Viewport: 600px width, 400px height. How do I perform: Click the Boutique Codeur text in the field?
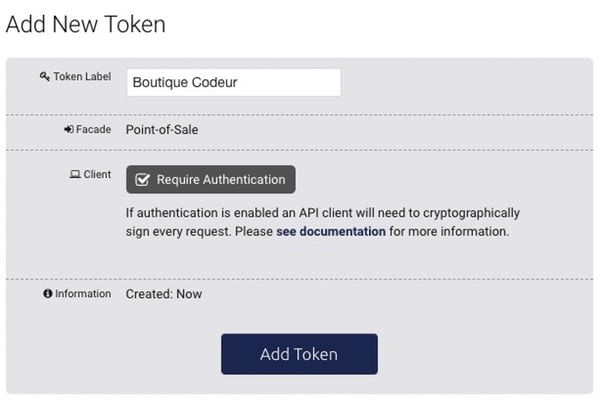point(185,83)
